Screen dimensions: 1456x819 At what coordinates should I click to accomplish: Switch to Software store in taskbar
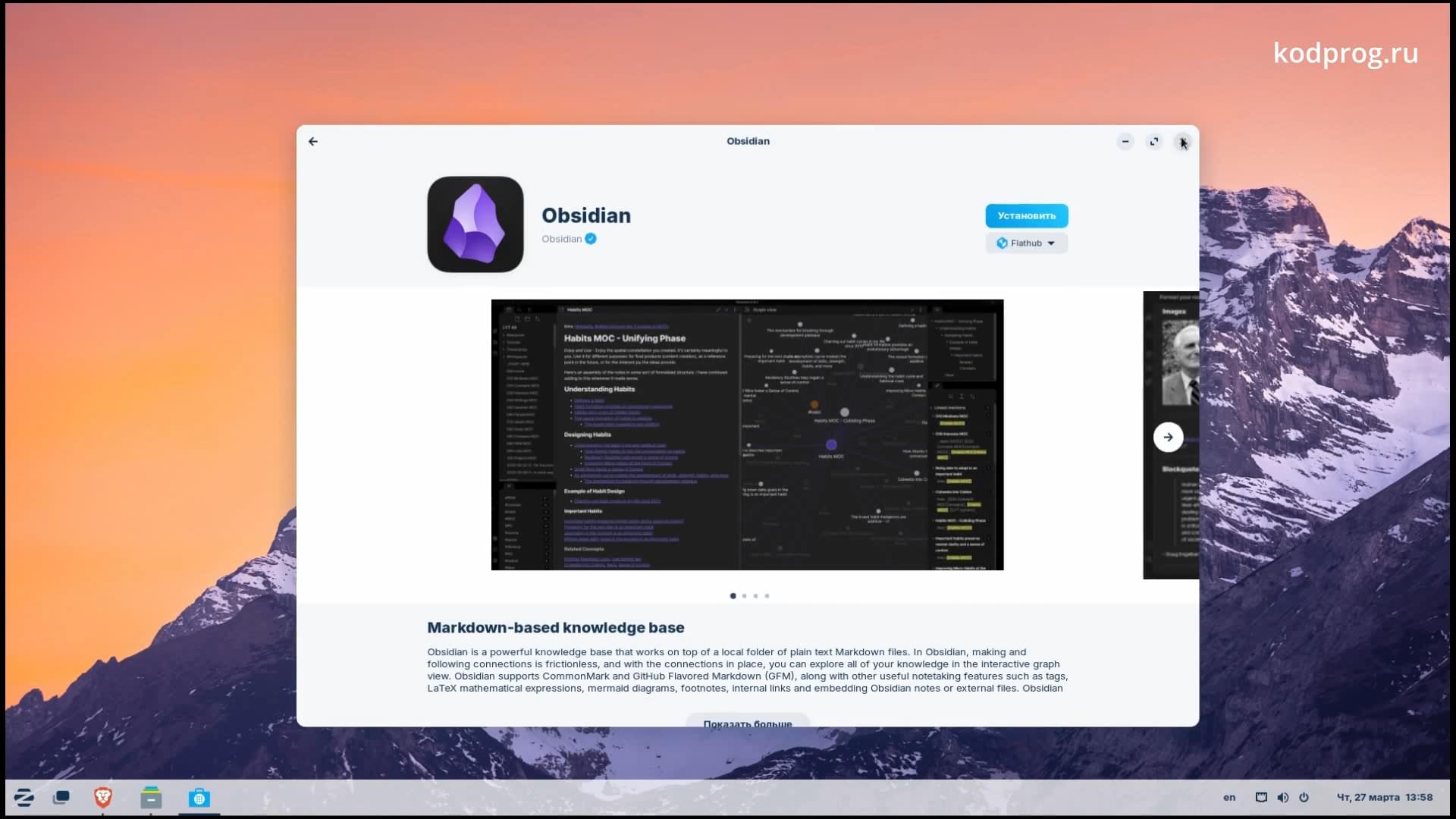click(x=199, y=797)
